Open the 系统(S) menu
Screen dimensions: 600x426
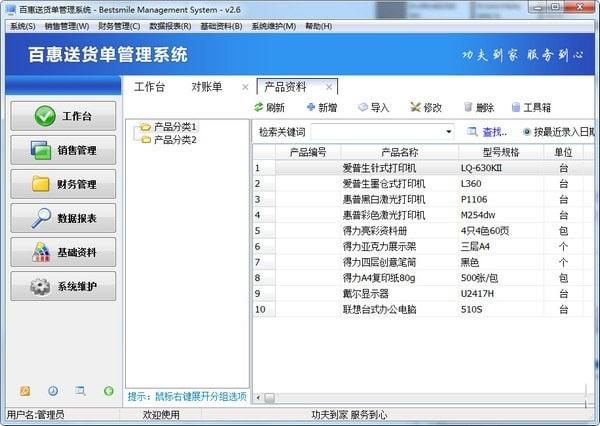23,26
